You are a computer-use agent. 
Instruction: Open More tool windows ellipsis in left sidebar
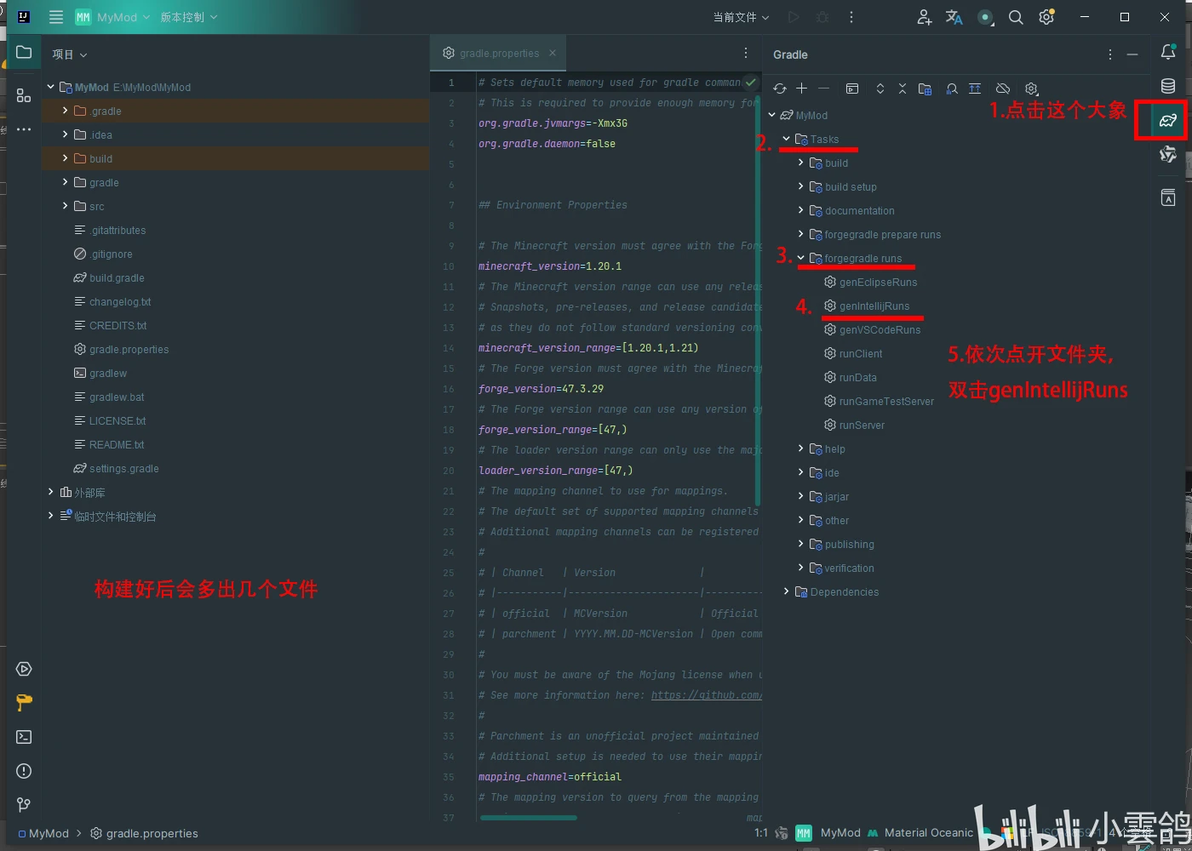24,129
